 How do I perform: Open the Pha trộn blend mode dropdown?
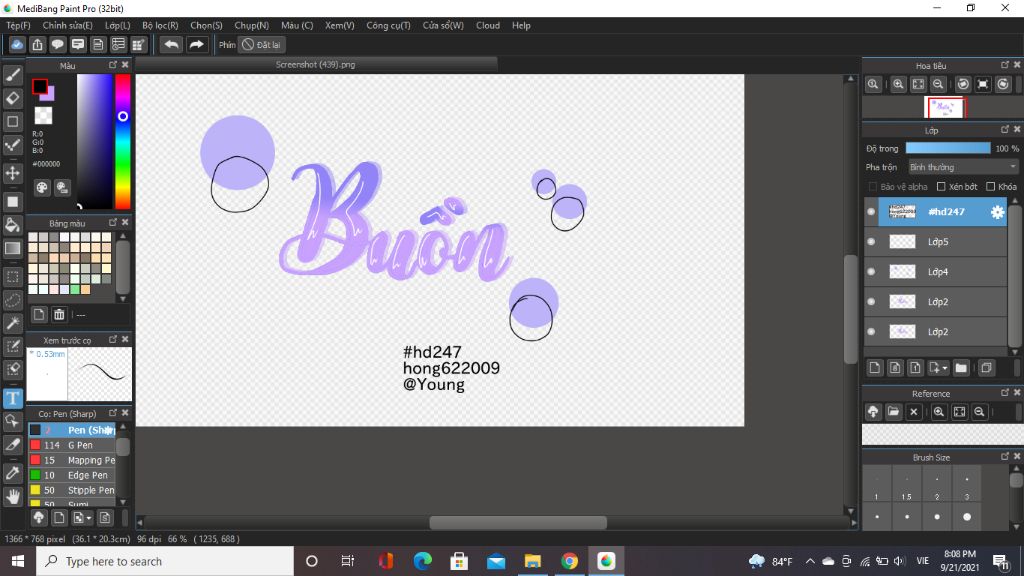click(x=963, y=167)
